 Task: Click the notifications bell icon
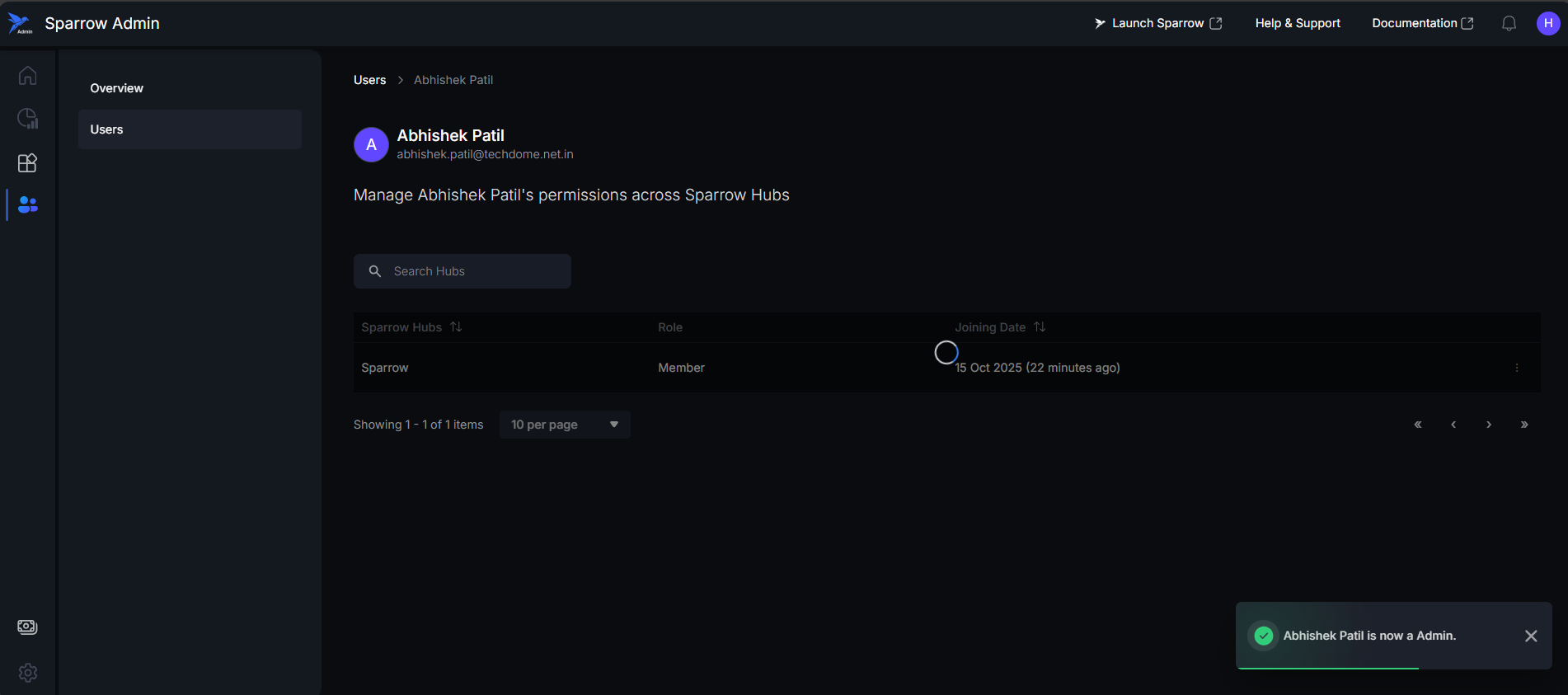(1509, 24)
